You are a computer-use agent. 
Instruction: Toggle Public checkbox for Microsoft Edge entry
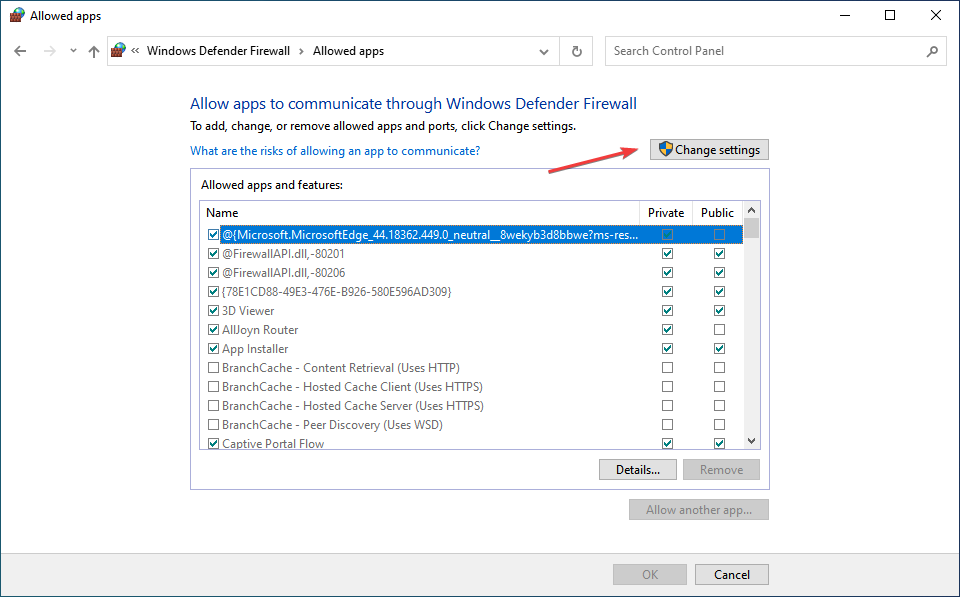coord(719,235)
